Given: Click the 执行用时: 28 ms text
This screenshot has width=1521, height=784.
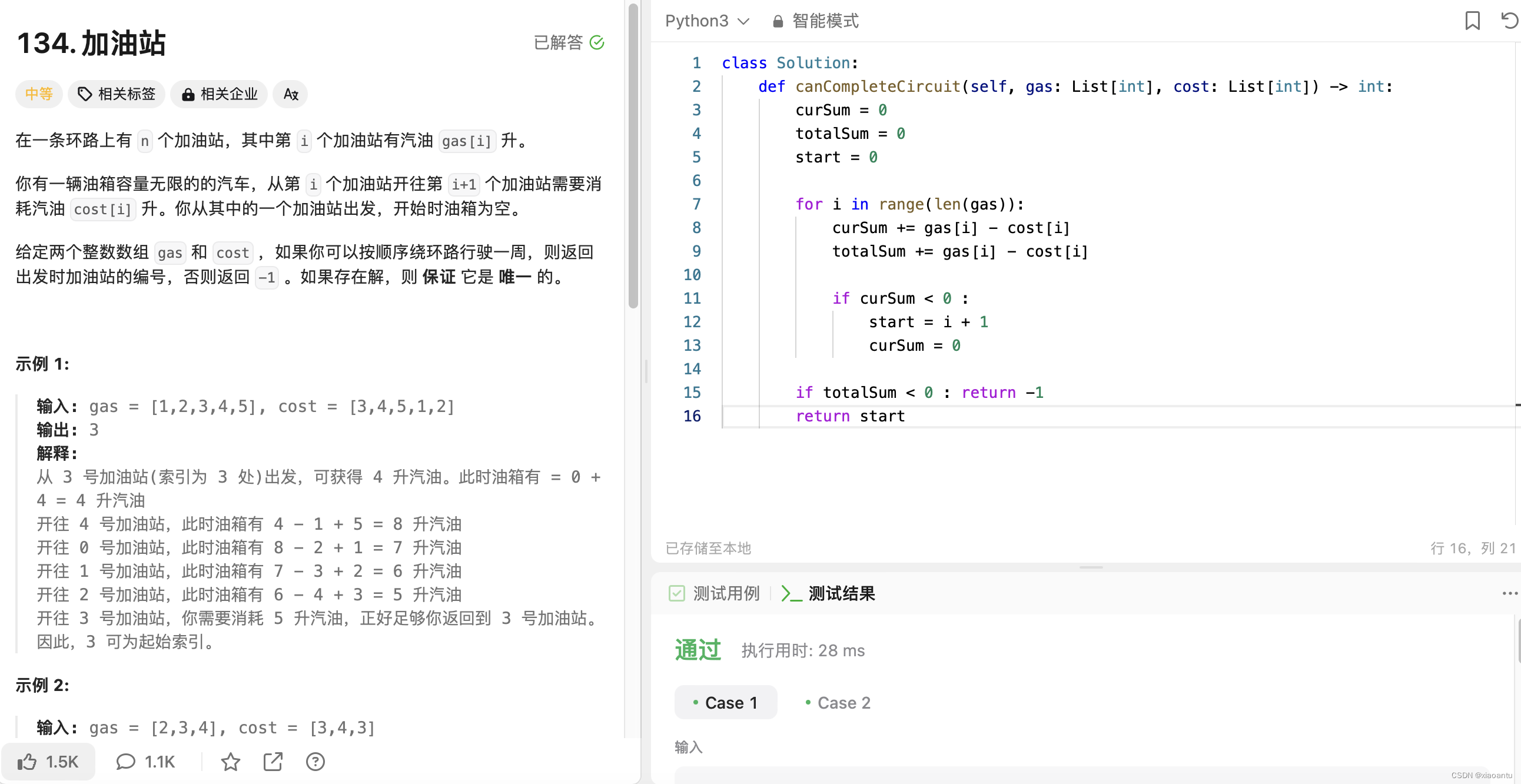Looking at the screenshot, I should click(803, 650).
